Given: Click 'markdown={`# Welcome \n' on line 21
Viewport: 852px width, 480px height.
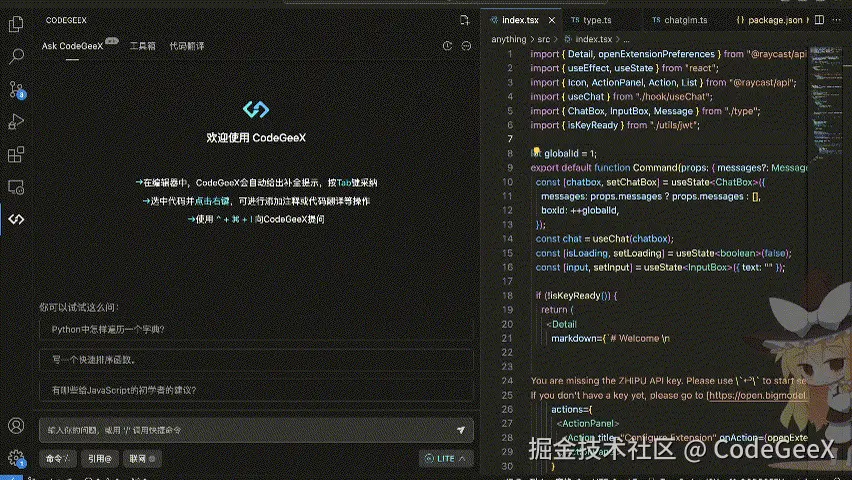Looking at the screenshot, I should click(x=610, y=338).
